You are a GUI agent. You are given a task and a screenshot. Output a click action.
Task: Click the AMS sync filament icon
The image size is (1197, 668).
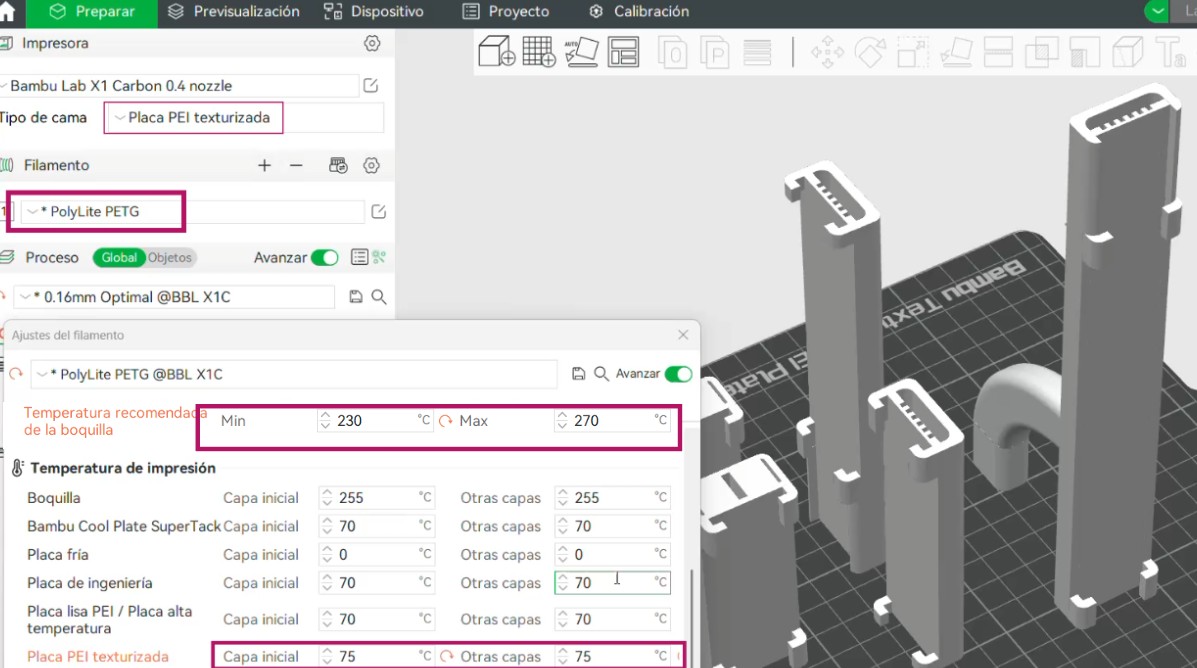(x=338, y=166)
